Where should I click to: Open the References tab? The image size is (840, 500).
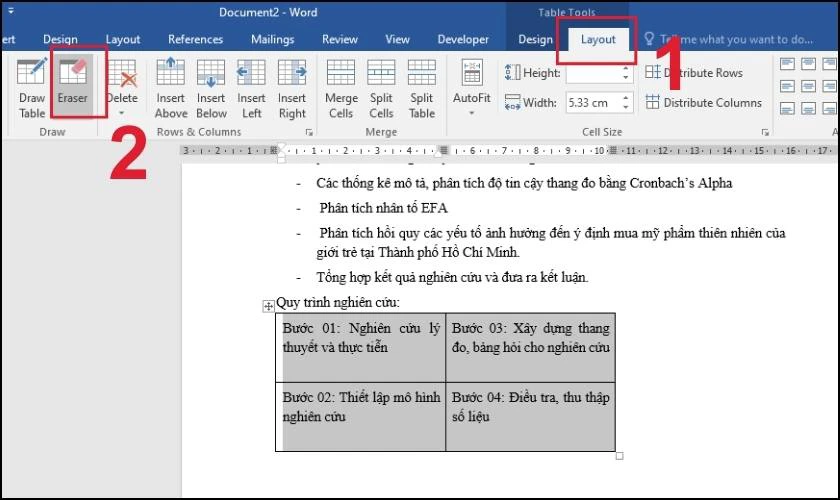[195, 39]
